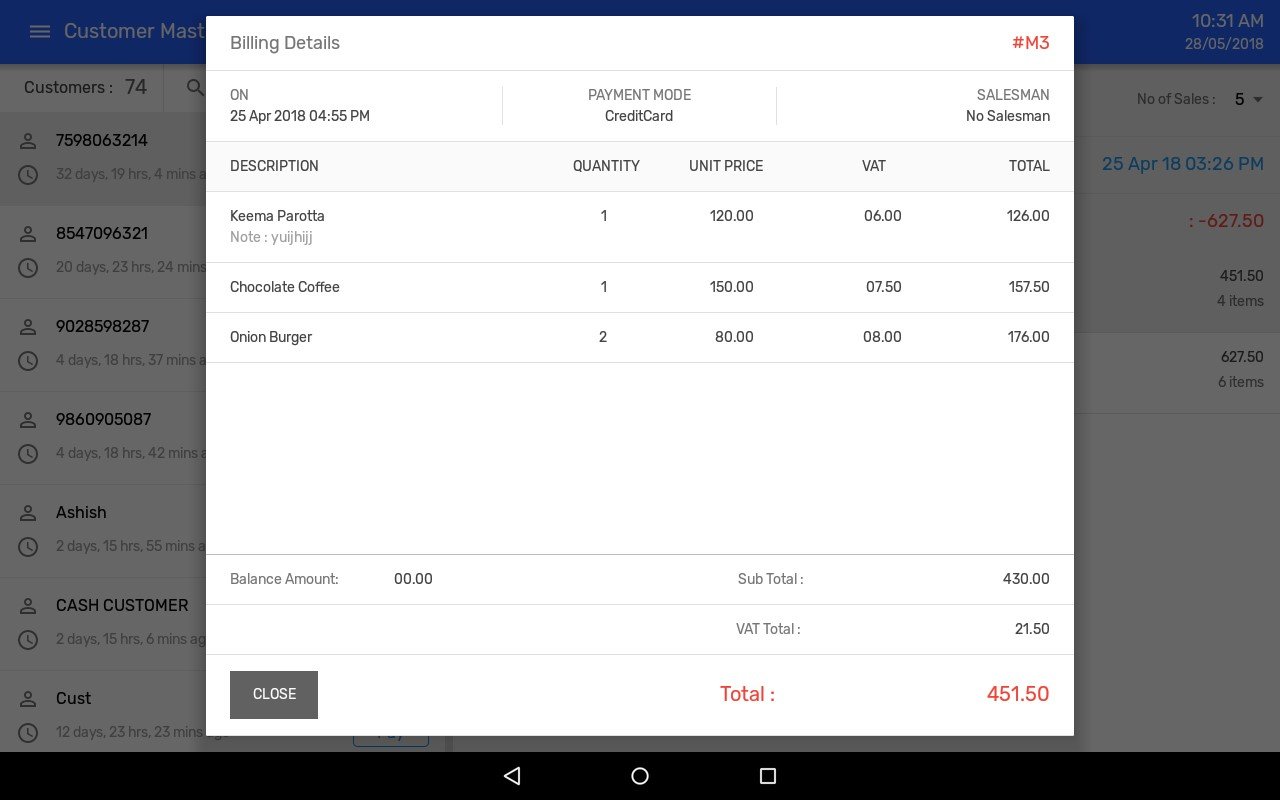Click Onion Burger unit price 80.00
Viewport: 1280px width, 800px height.
[x=734, y=337]
